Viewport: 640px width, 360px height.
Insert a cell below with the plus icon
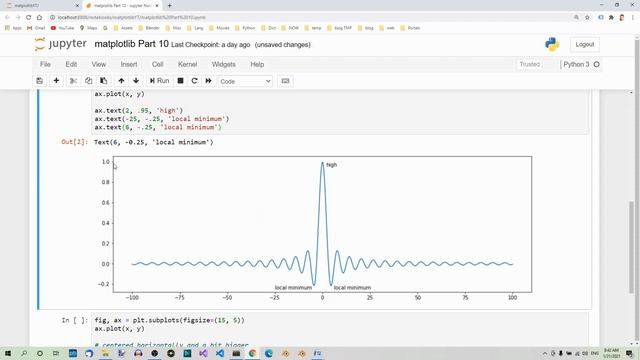[56, 81]
